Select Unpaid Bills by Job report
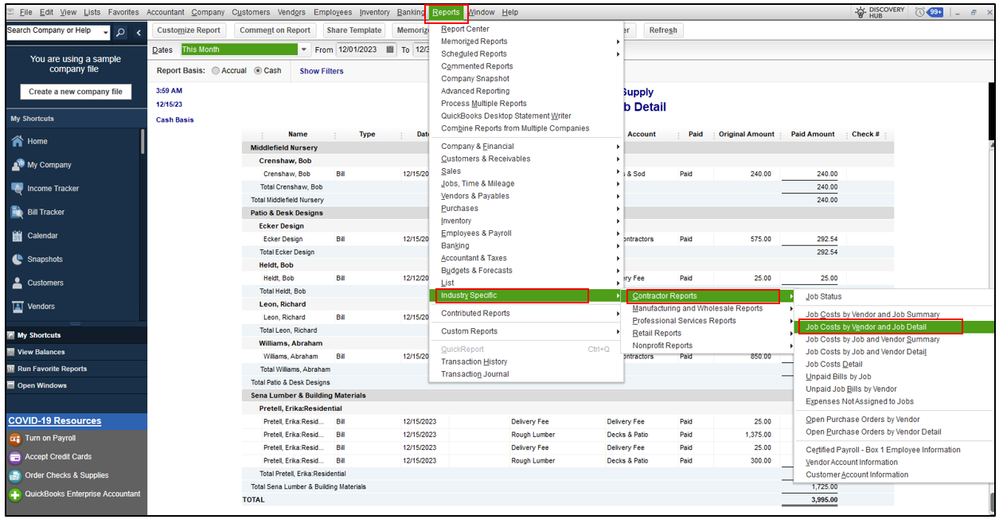The image size is (999, 520). click(x=838, y=377)
